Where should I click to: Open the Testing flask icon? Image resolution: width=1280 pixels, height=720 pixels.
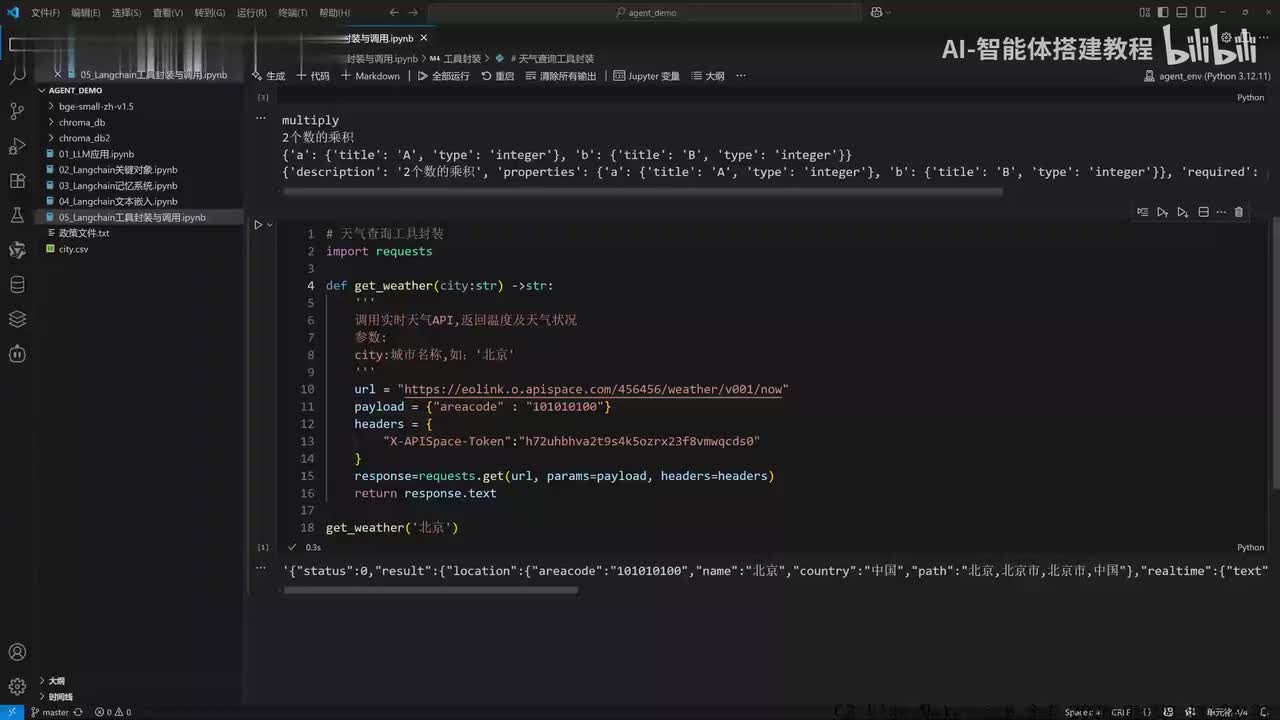click(x=17, y=215)
